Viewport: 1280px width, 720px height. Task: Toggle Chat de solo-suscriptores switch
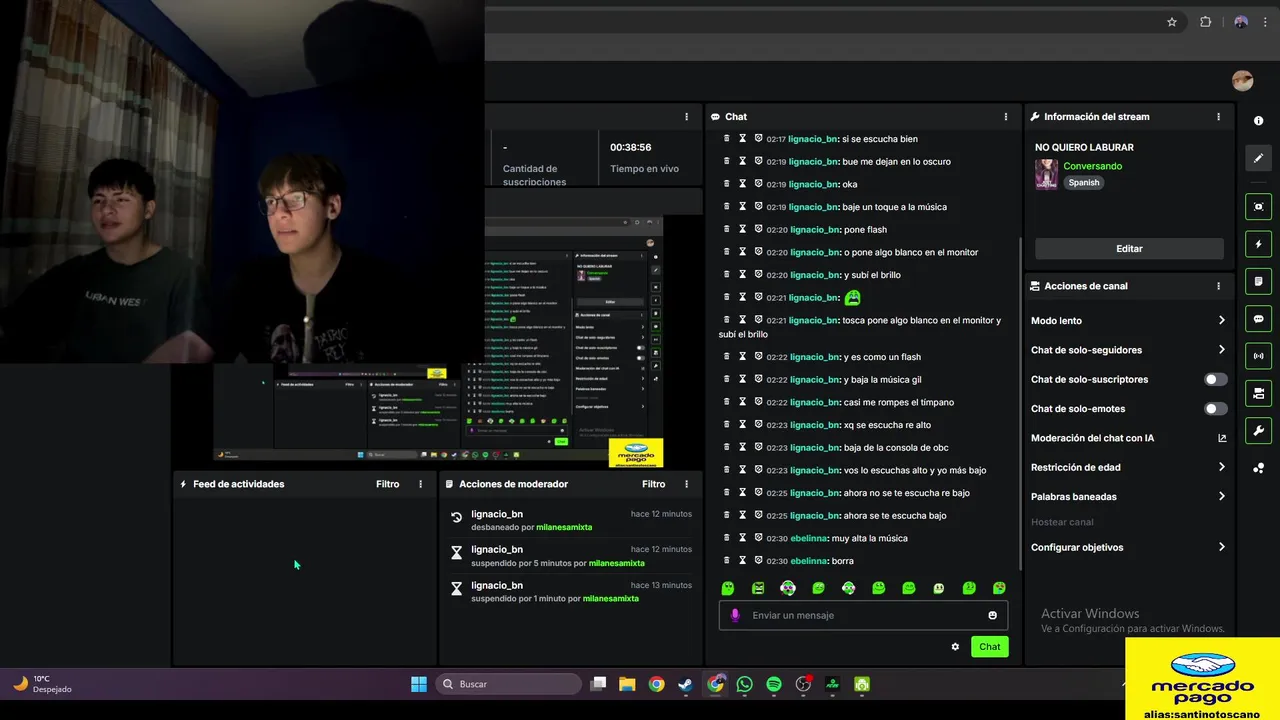pyautogui.click(x=1215, y=379)
